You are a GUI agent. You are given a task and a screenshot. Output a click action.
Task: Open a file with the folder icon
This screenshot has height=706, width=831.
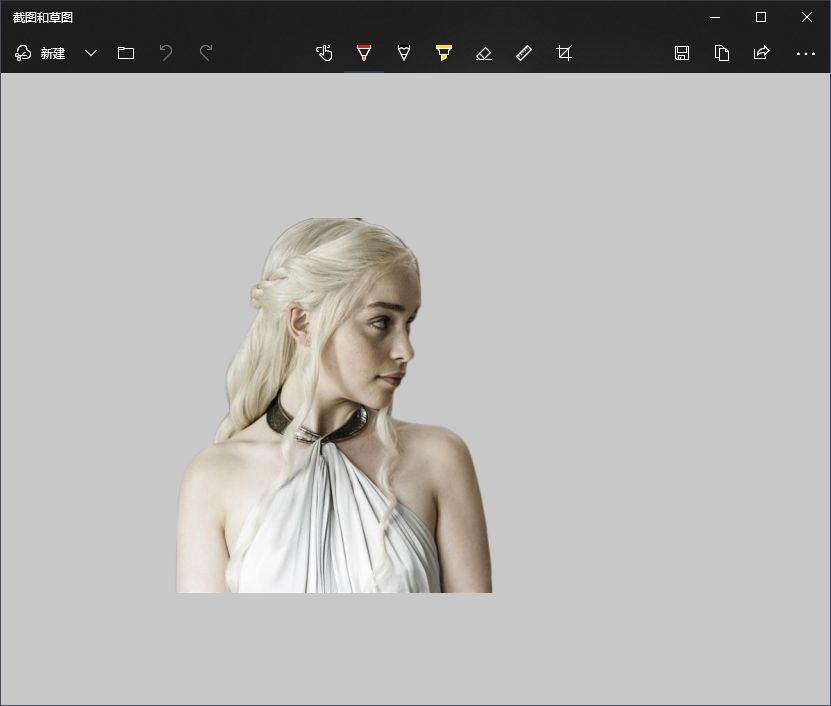[x=126, y=53]
